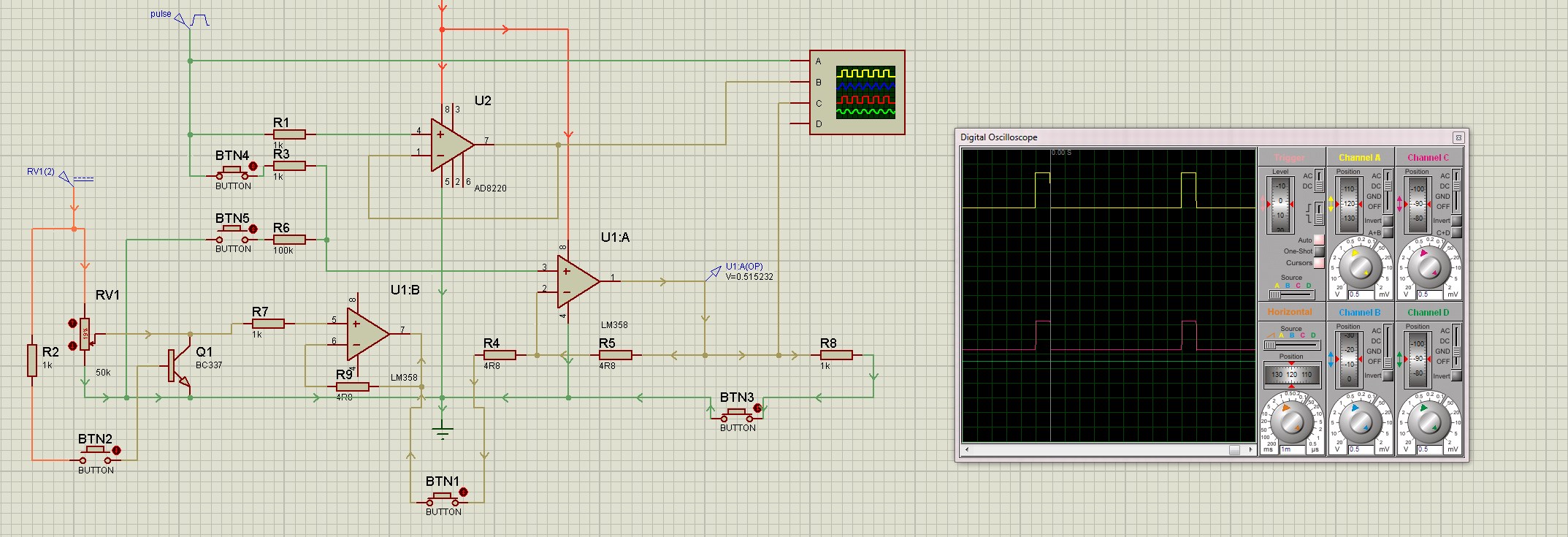Select the ground terminal symbol

click(442, 432)
